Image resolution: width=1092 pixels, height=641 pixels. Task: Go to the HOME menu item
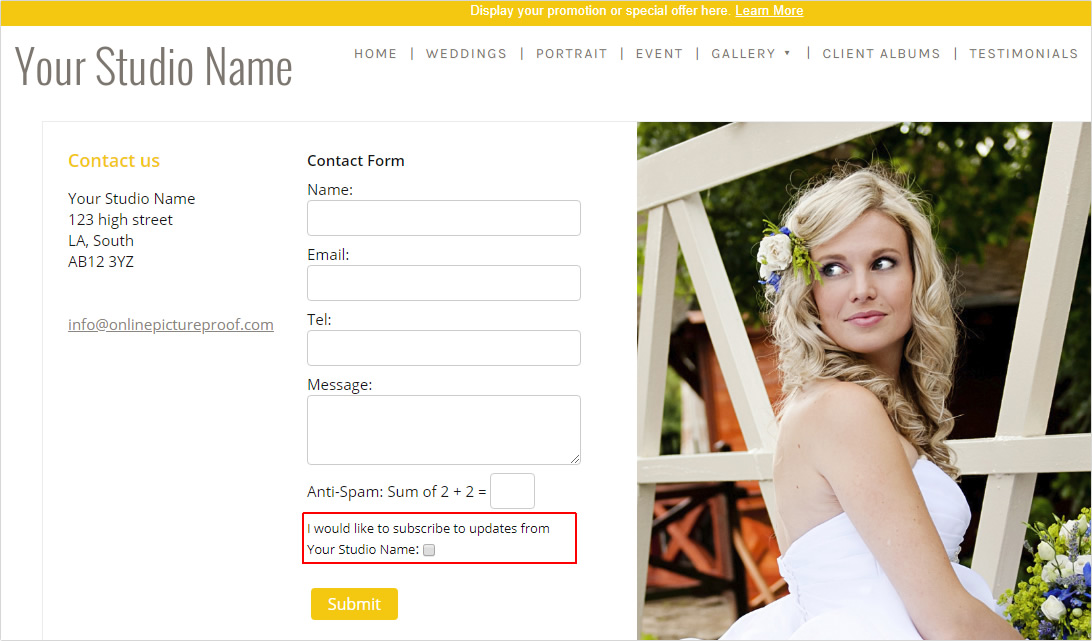coord(375,54)
